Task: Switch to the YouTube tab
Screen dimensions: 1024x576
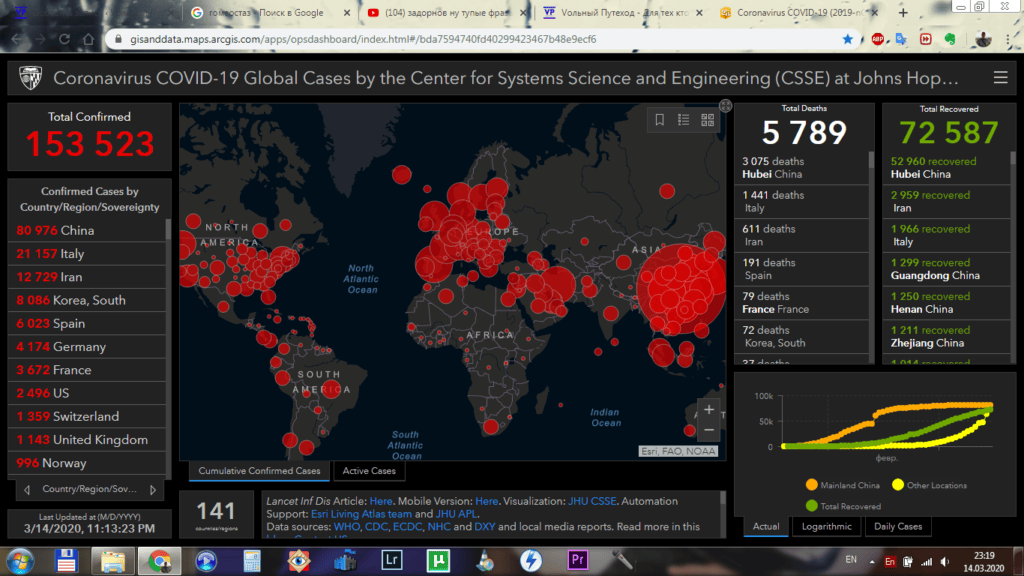Action: 446,12
